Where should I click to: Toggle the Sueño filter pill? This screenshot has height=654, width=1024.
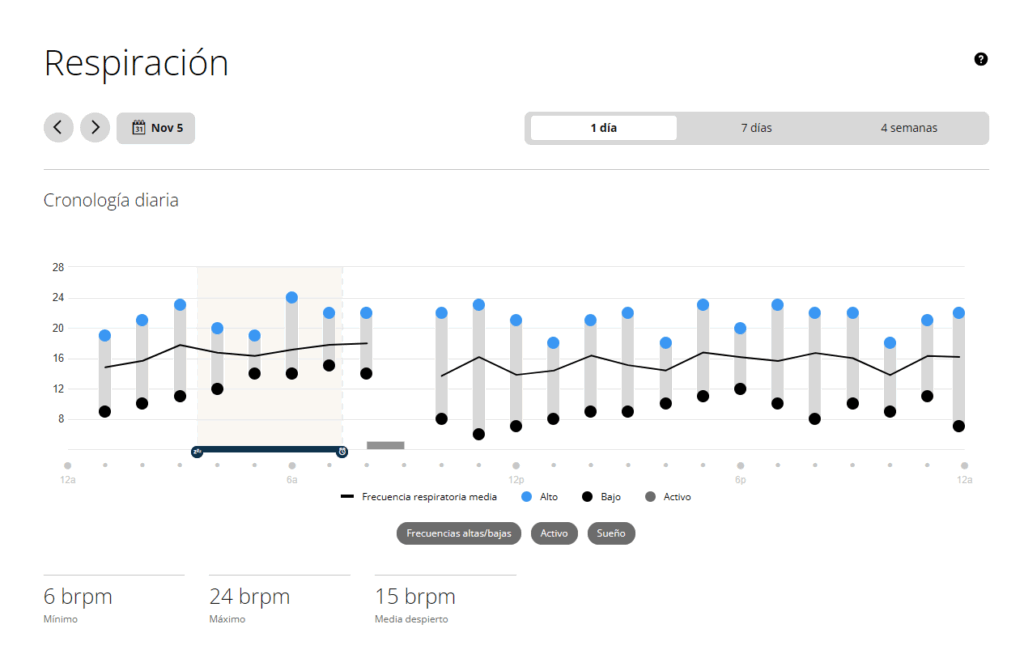tap(611, 533)
